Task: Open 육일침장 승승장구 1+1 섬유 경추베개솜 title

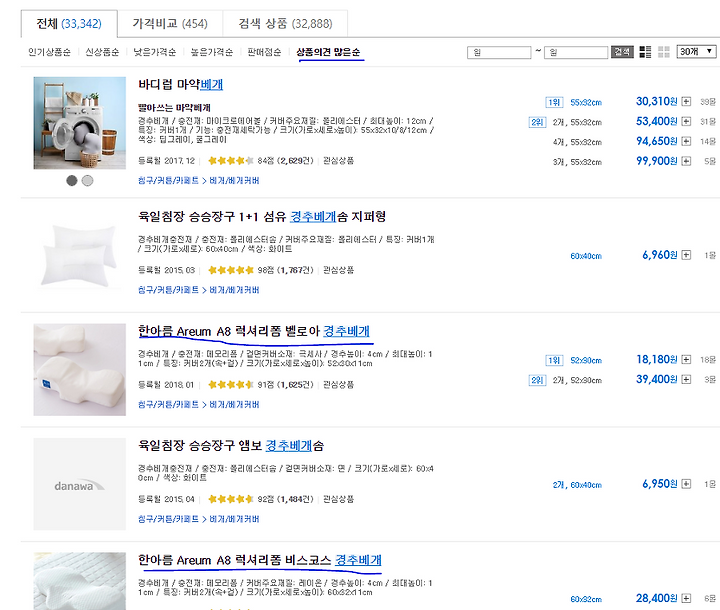Action: tap(262, 216)
